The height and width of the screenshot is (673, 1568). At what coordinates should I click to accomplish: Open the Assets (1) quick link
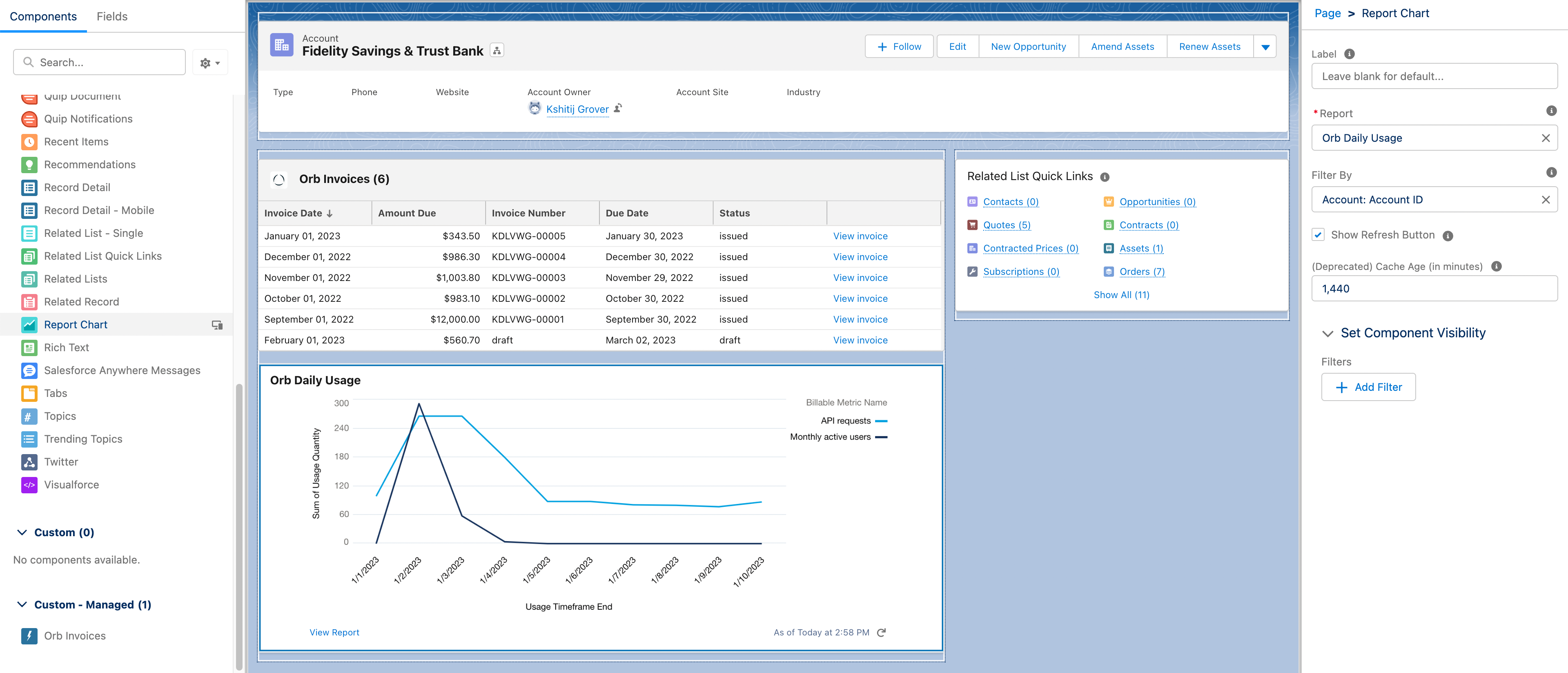click(x=1141, y=248)
